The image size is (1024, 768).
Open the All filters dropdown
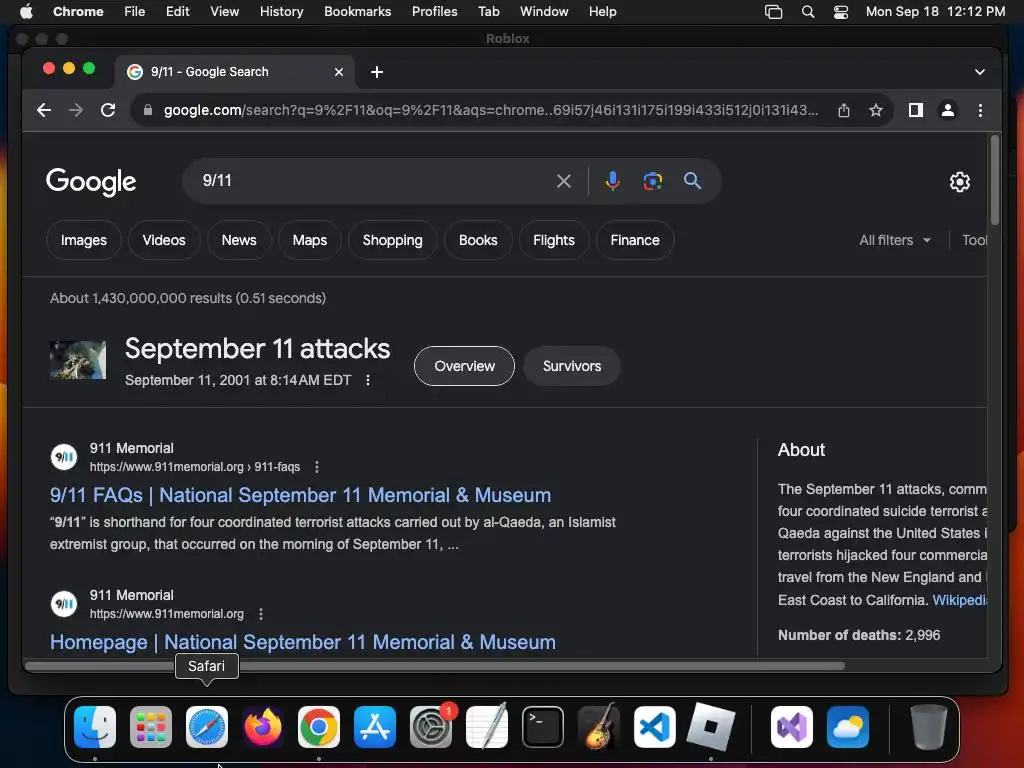click(x=895, y=240)
